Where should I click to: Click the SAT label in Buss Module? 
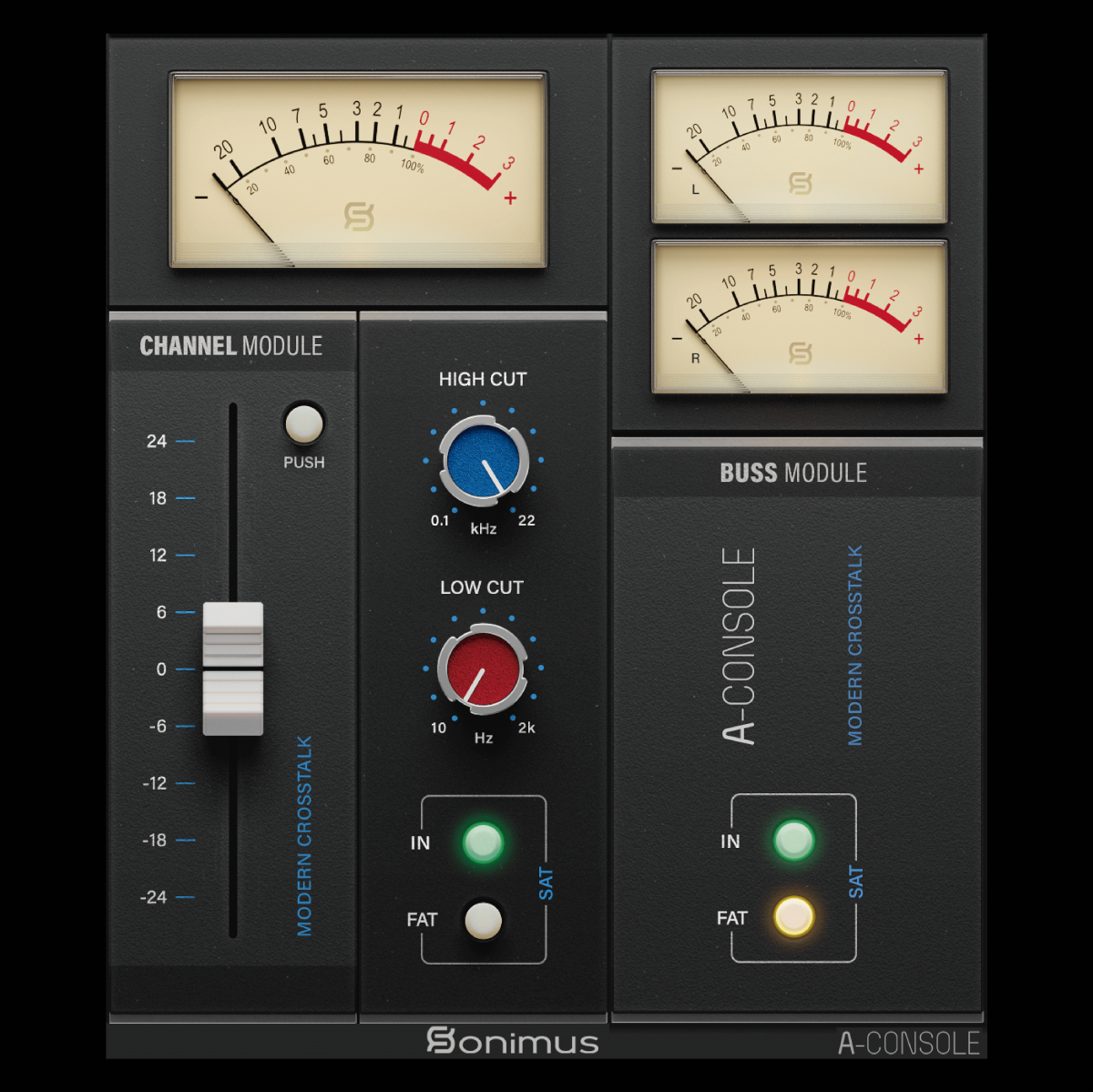tap(855, 882)
